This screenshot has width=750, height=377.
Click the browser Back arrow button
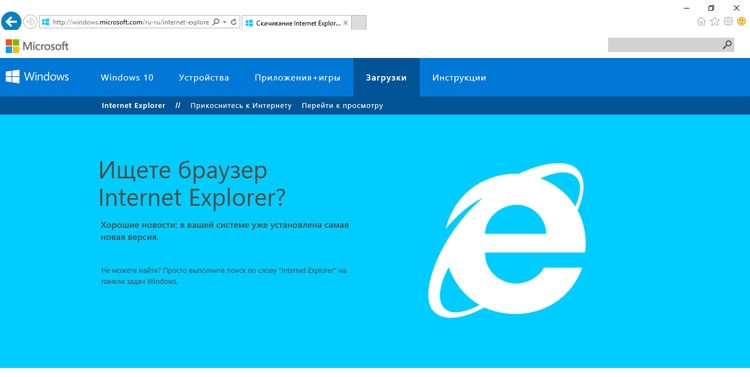[11, 22]
